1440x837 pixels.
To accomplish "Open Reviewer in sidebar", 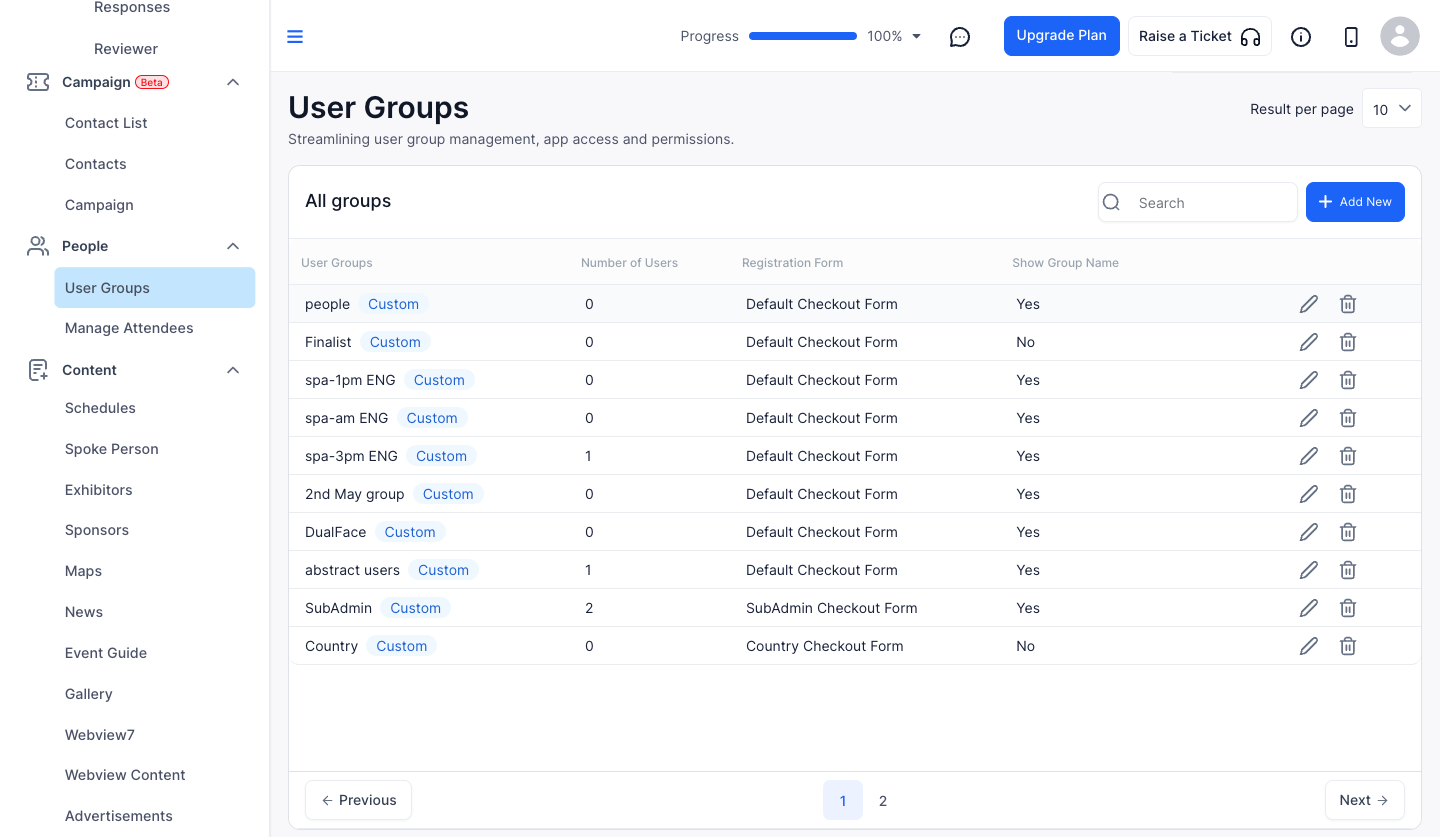I will pyautogui.click(x=126, y=49).
